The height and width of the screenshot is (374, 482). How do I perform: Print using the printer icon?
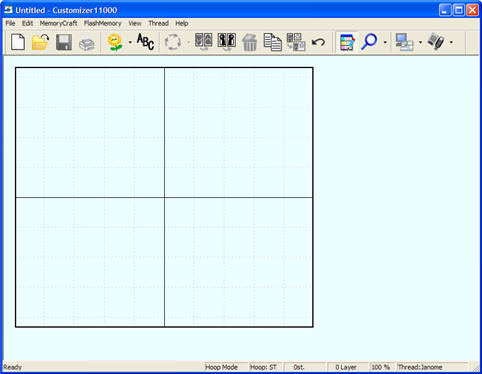87,44
